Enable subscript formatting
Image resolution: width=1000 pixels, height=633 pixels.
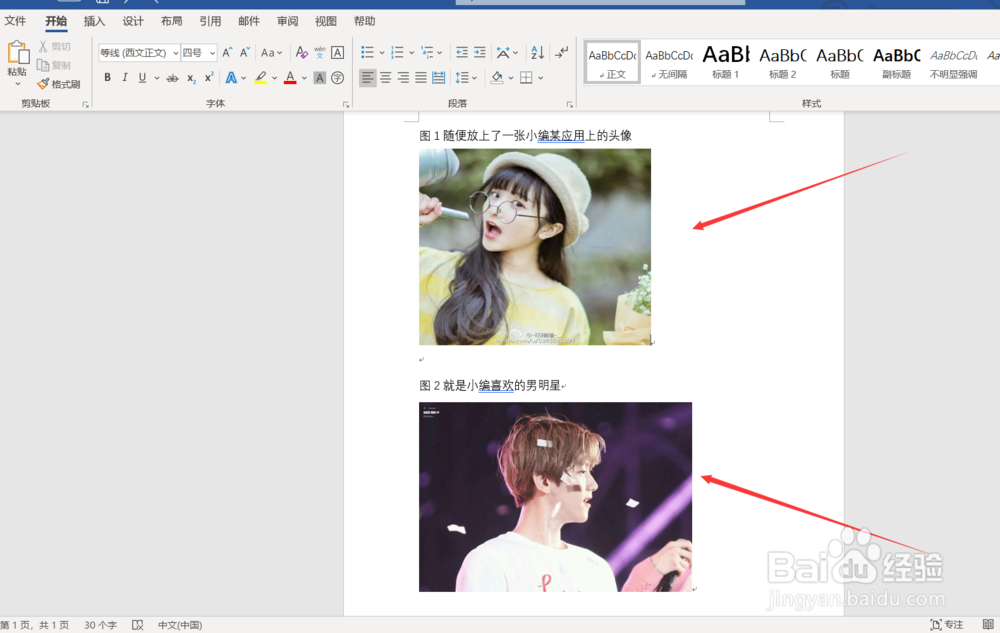191,78
